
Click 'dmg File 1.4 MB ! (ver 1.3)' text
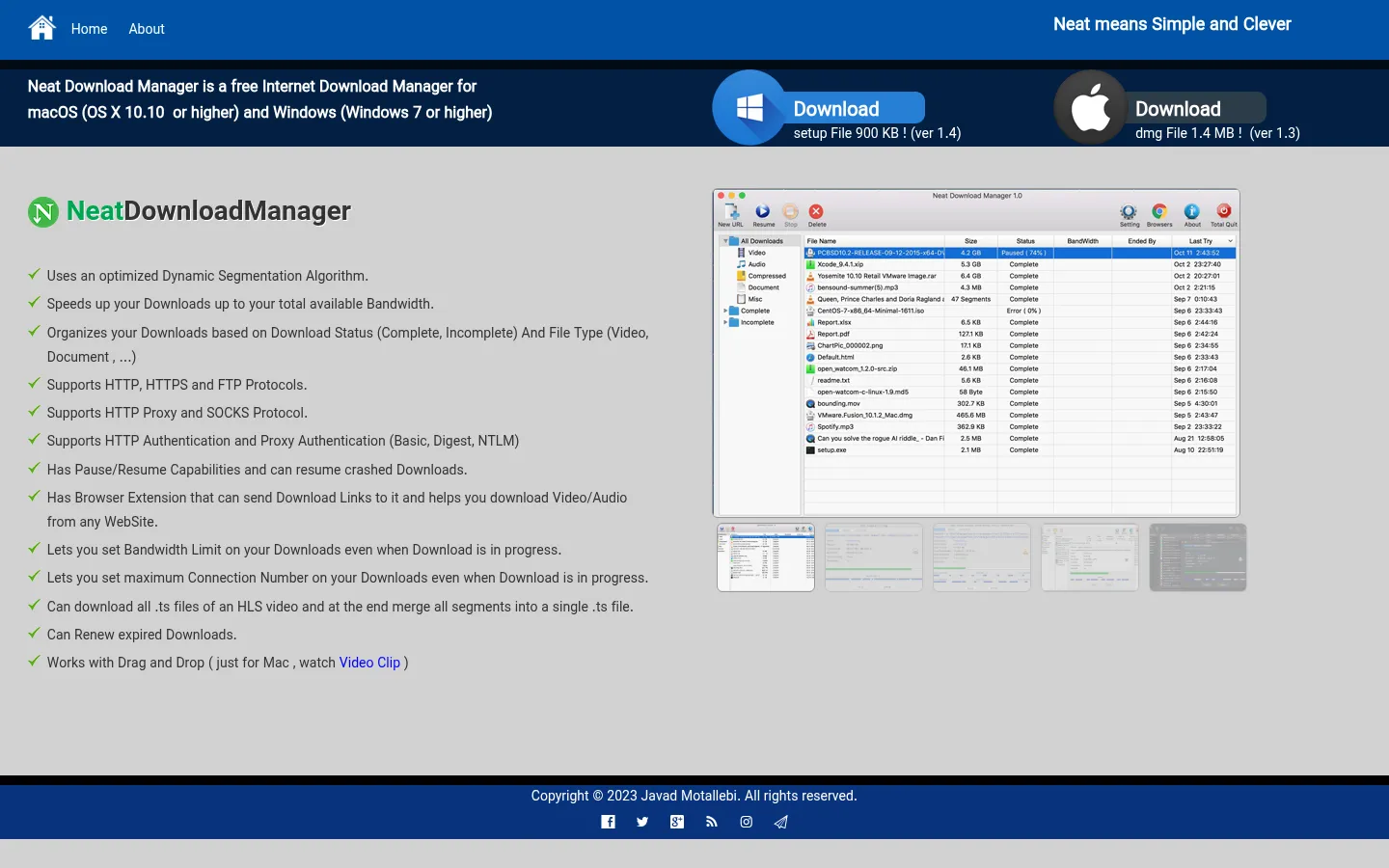point(1217,133)
